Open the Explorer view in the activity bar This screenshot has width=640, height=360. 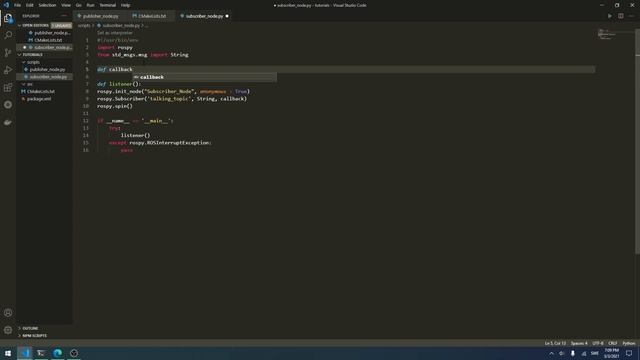(x=8, y=18)
